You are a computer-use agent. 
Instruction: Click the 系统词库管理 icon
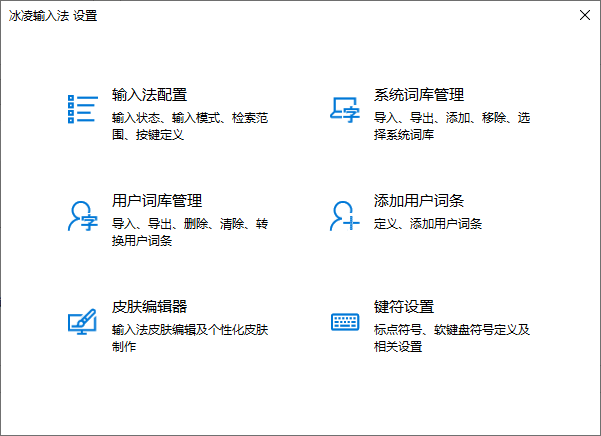(x=345, y=110)
